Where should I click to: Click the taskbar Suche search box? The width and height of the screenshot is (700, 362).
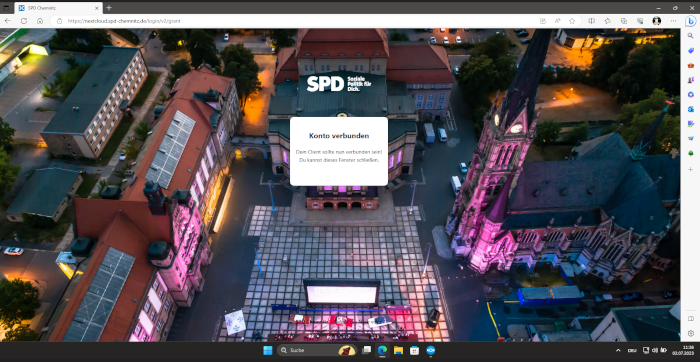pos(317,350)
